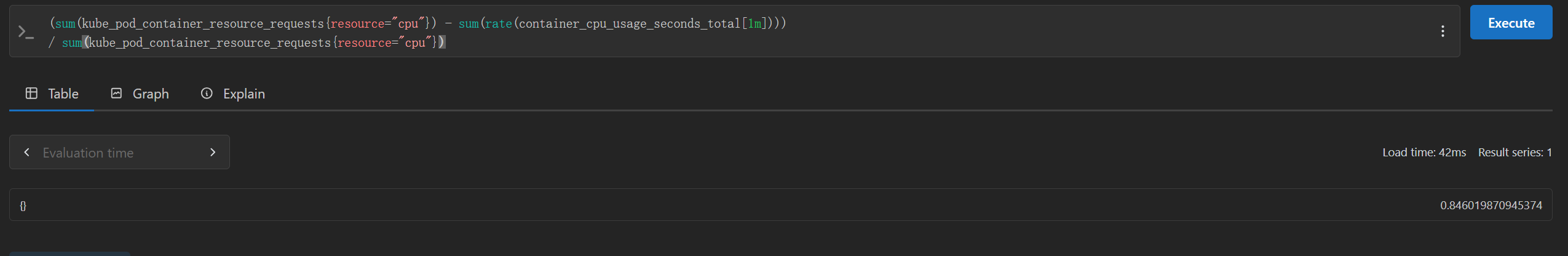Click the sum keyword on the second query line
Viewport: 1568px width, 256px height.
click(72, 42)
